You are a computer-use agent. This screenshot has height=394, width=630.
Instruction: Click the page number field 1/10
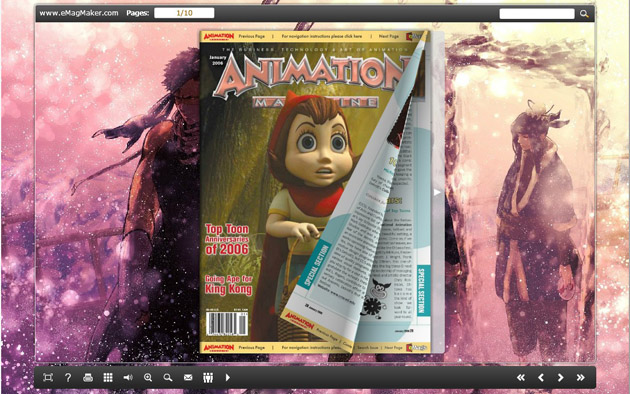coord(184,13)
